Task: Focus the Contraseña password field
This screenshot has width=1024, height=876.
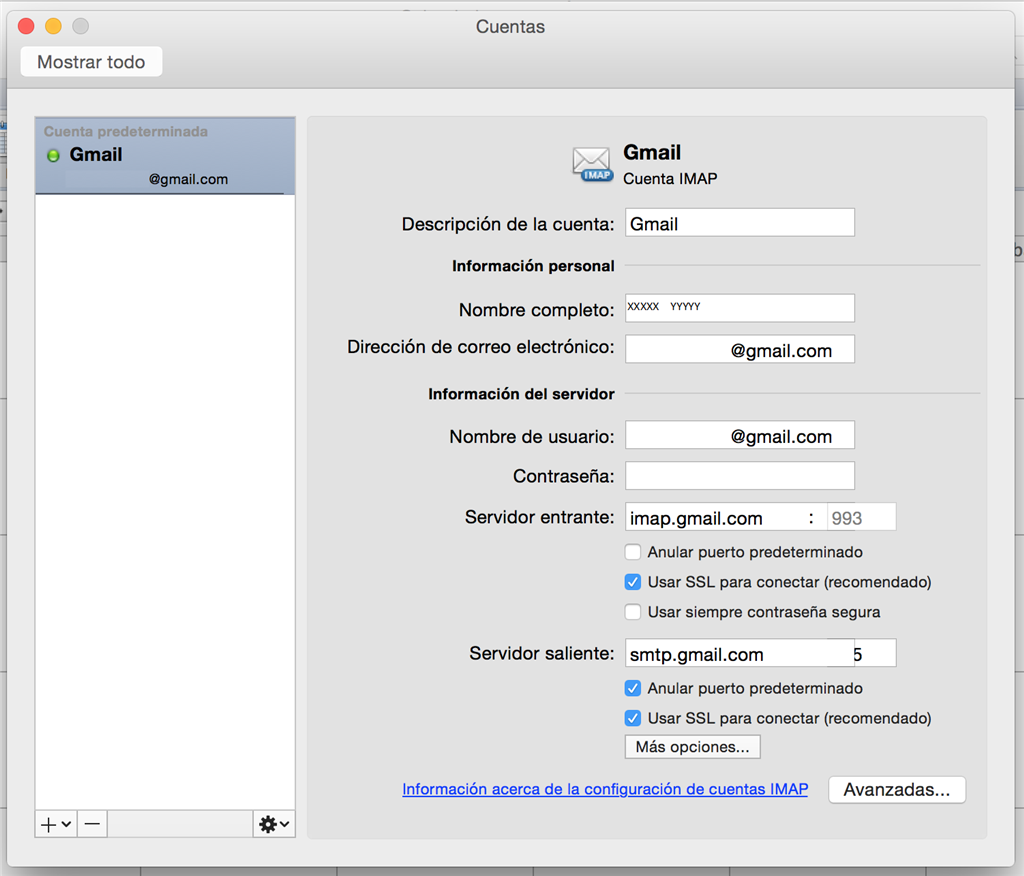Action: (740, 476)
